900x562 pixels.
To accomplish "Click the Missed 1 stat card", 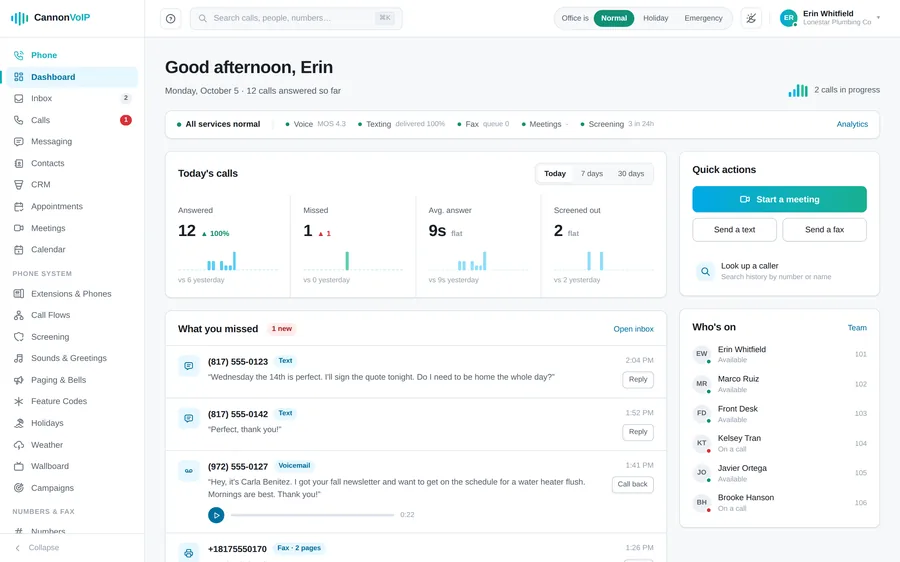I will click(353, 246).
